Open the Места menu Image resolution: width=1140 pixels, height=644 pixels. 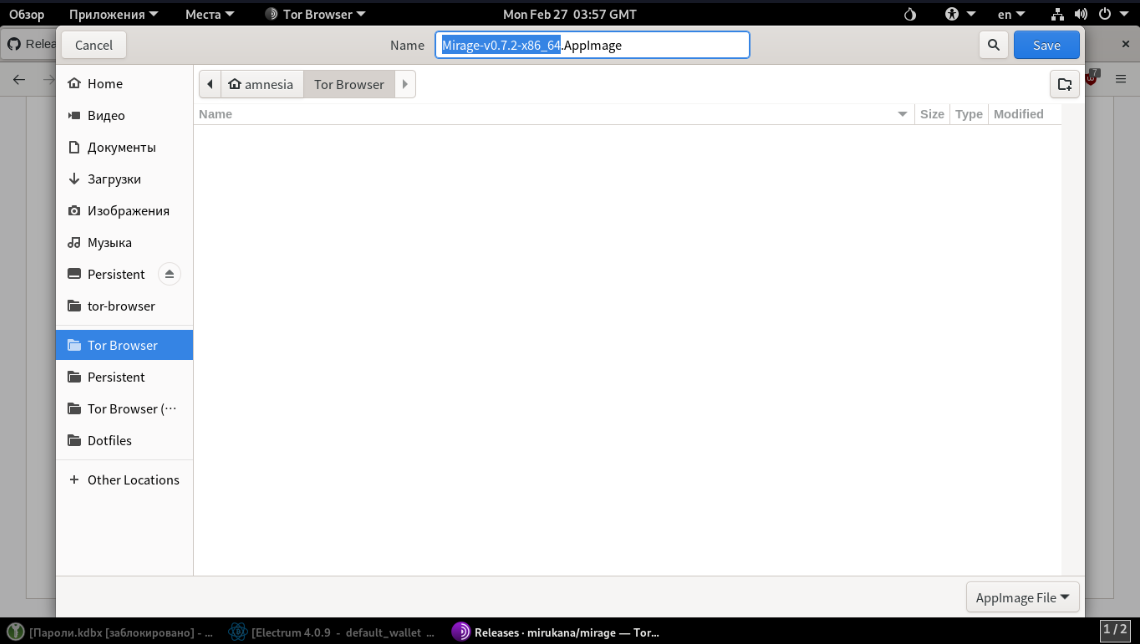point(210,14)
